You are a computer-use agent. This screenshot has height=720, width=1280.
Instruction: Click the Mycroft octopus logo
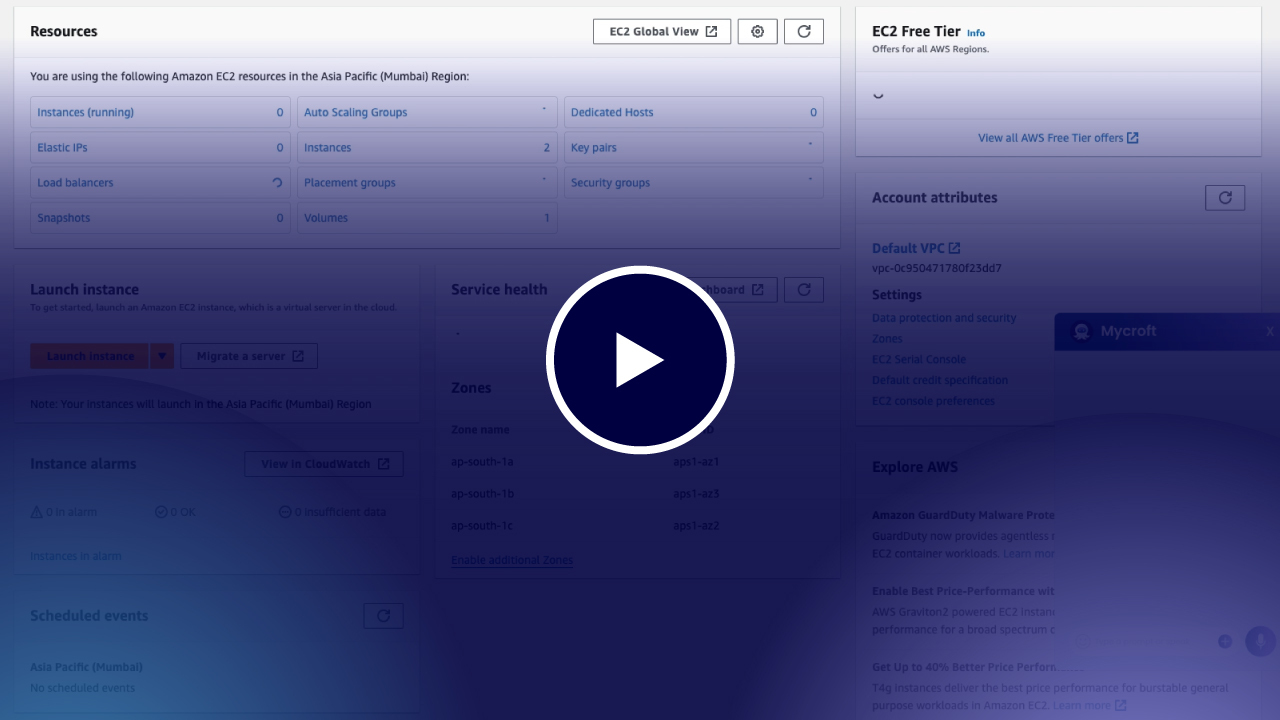[x=1081, y=331]
